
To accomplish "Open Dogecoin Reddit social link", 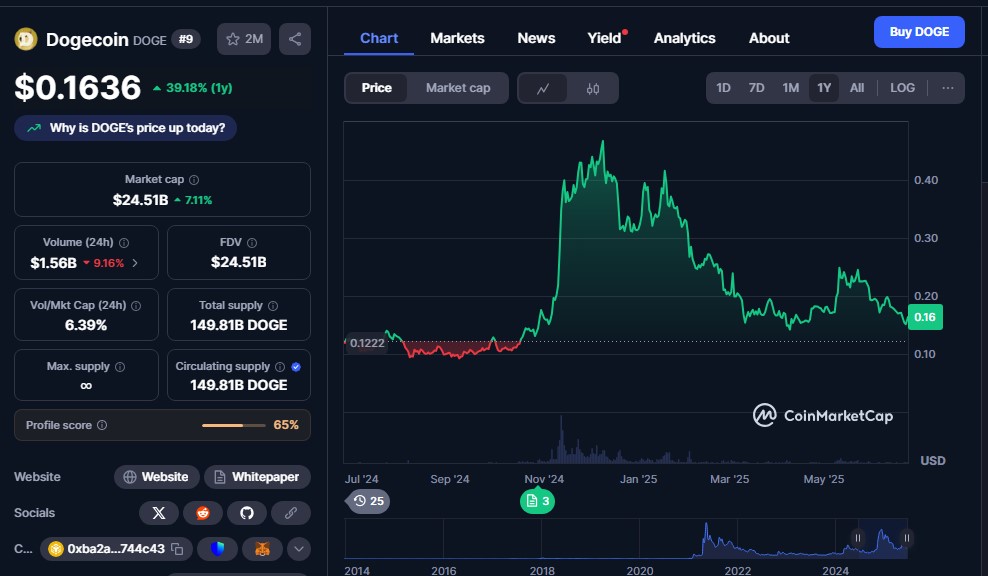I will 203,513.
